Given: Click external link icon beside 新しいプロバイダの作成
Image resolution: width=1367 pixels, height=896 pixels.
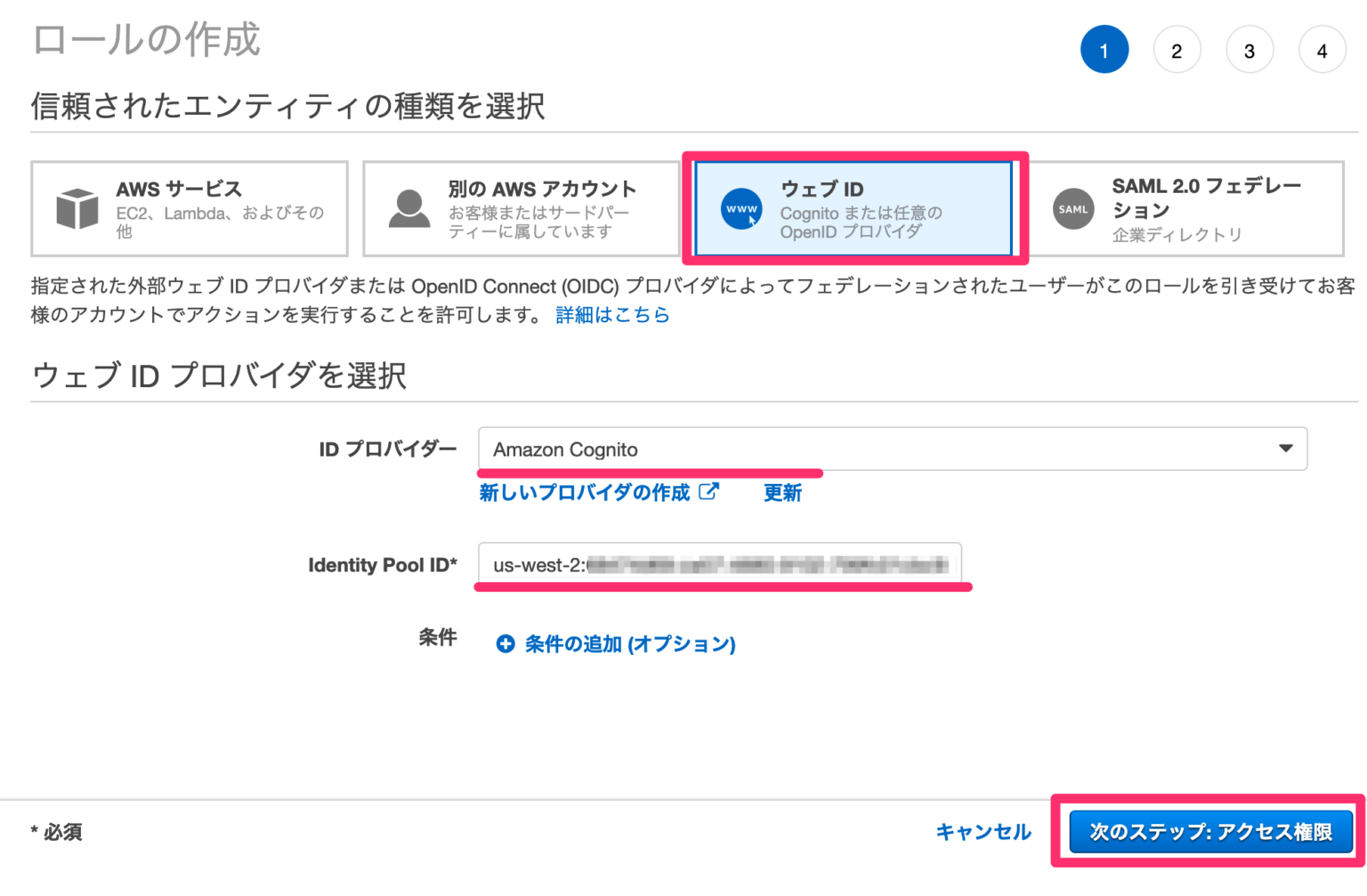Looking at the screenshot, I should tap(709, 490).
